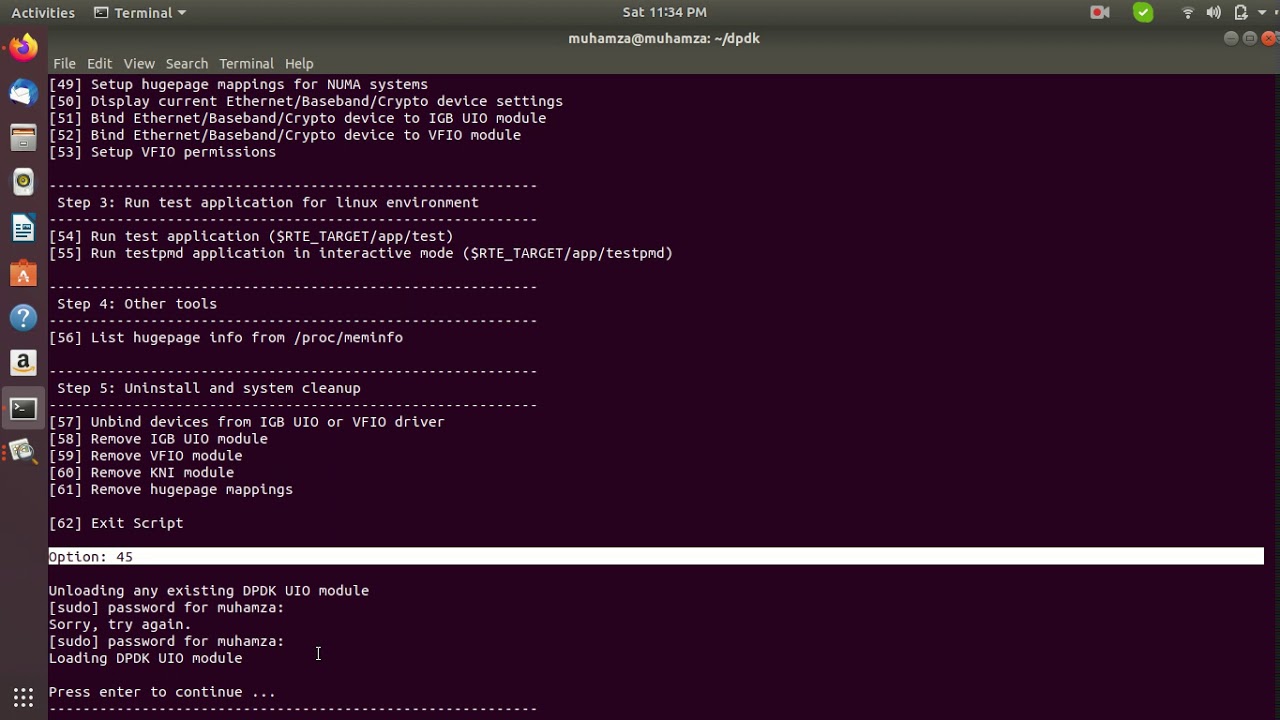Open the Help menu in menu bar

point(299,63)
